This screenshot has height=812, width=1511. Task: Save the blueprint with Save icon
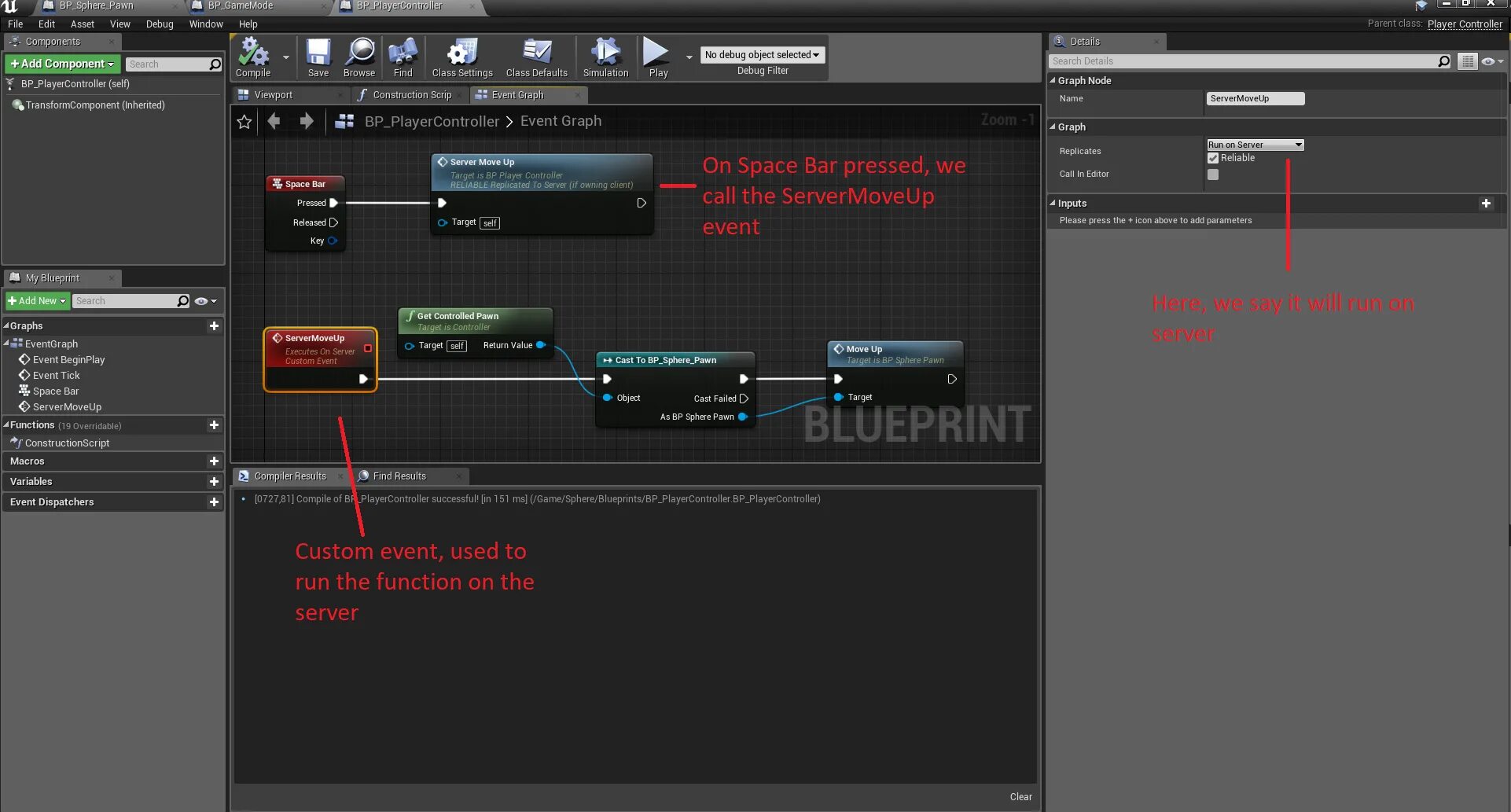click(x=318, y=57)
